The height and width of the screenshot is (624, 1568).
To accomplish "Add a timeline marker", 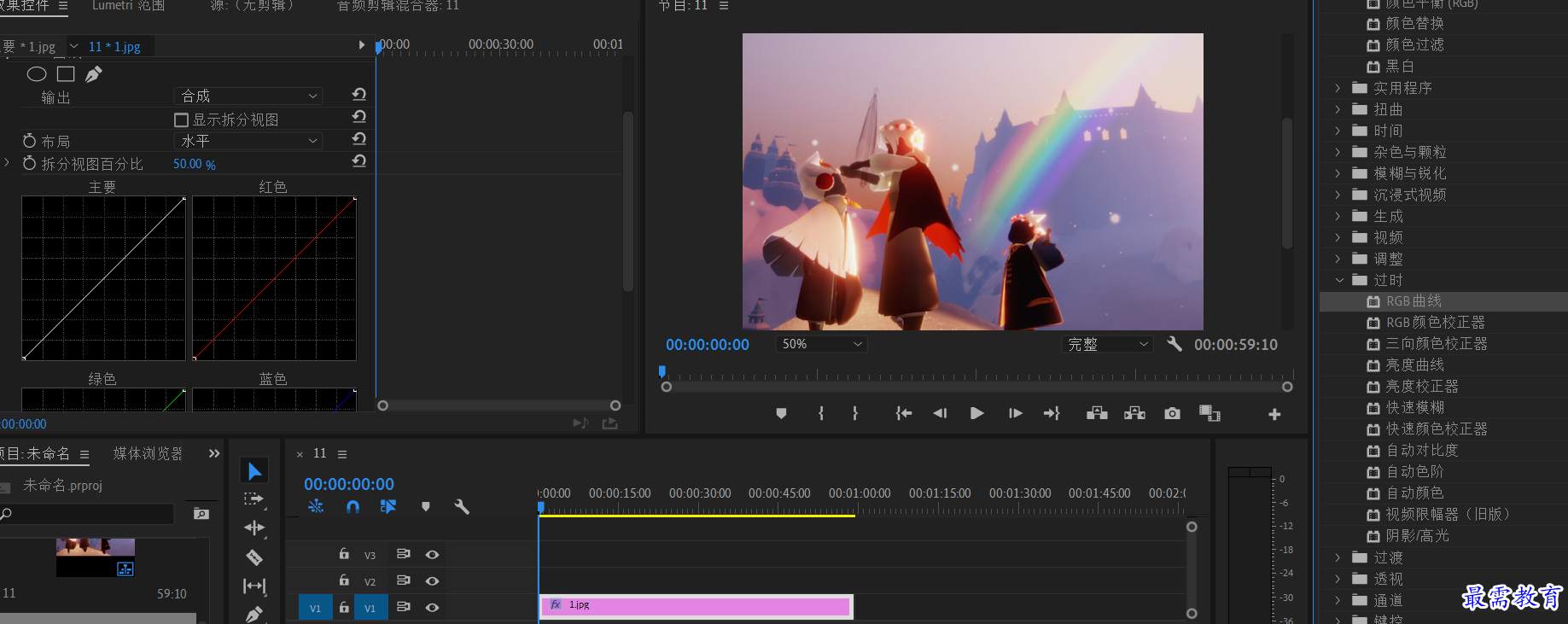I will click(426, 506).
